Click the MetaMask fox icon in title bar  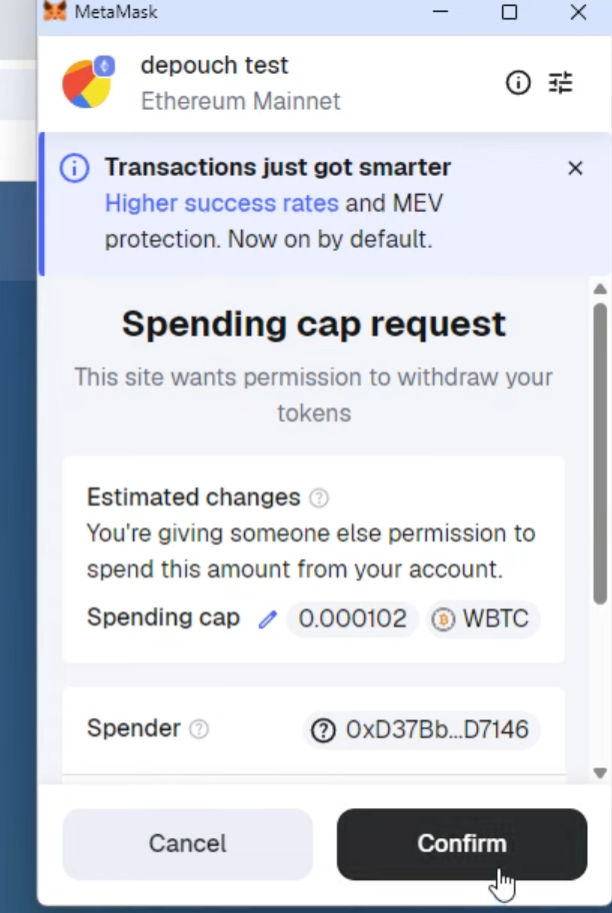(x=56, y=12)
